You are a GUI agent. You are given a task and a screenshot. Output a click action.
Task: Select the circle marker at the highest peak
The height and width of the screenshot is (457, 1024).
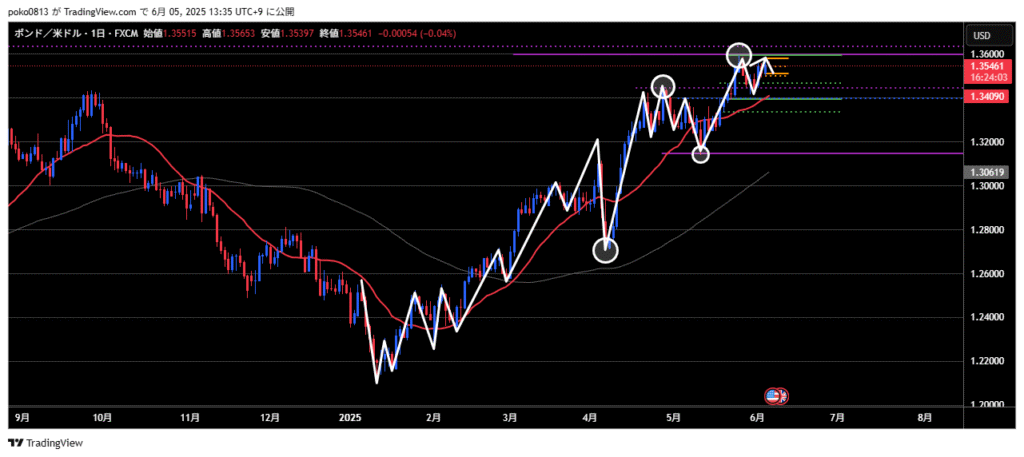pos(739,55)
